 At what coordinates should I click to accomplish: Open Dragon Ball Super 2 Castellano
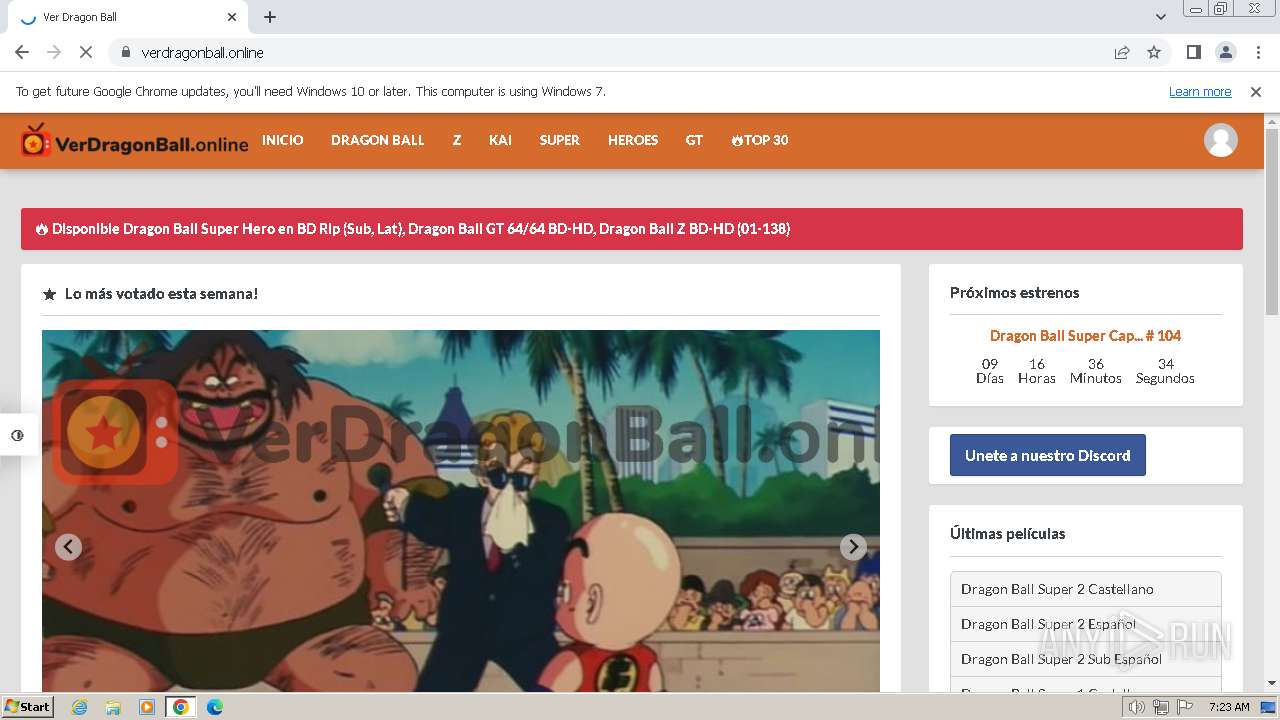pos(1086,589)
